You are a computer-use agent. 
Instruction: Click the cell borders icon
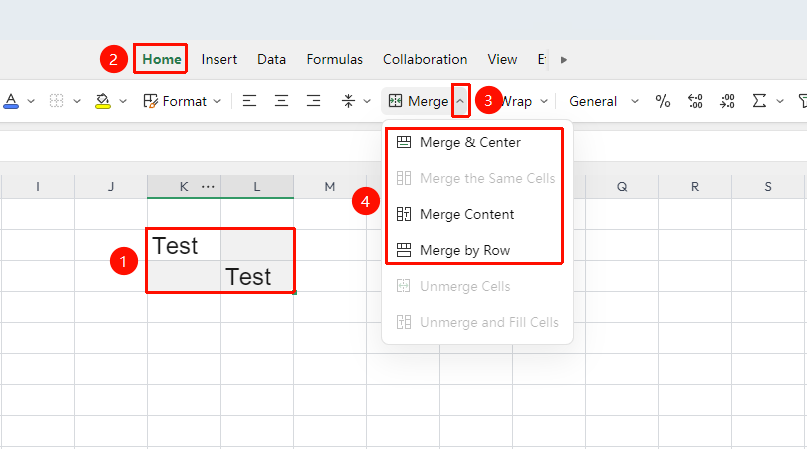click(x=56, y=101)
